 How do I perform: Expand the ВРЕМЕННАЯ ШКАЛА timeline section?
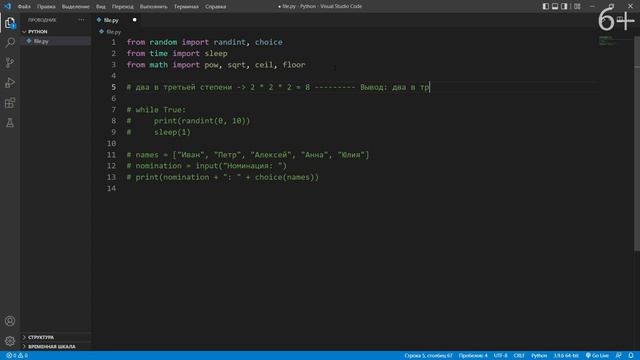[56, 347]
